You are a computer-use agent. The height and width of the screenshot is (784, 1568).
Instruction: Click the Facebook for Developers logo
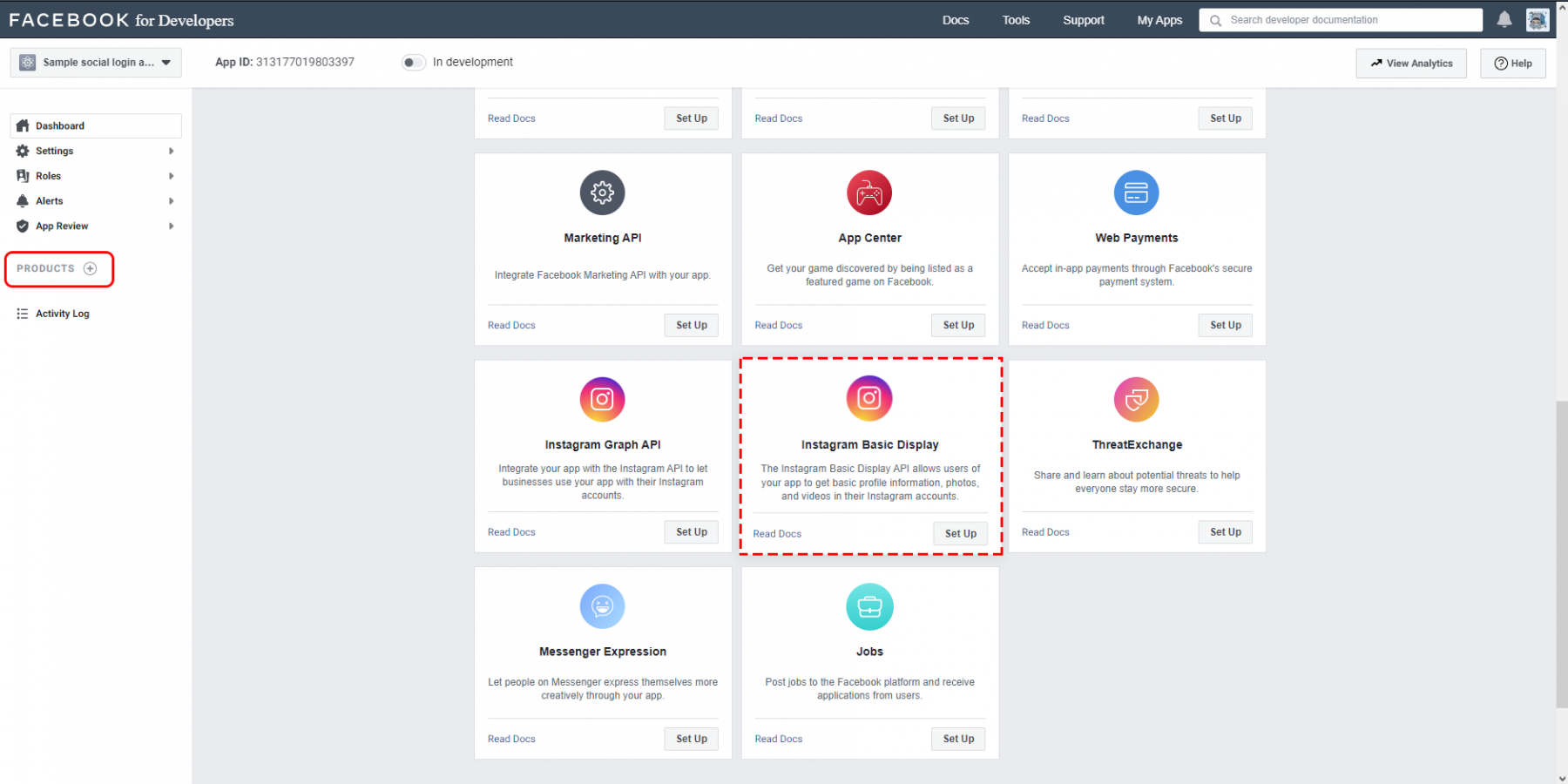[121, 20]
